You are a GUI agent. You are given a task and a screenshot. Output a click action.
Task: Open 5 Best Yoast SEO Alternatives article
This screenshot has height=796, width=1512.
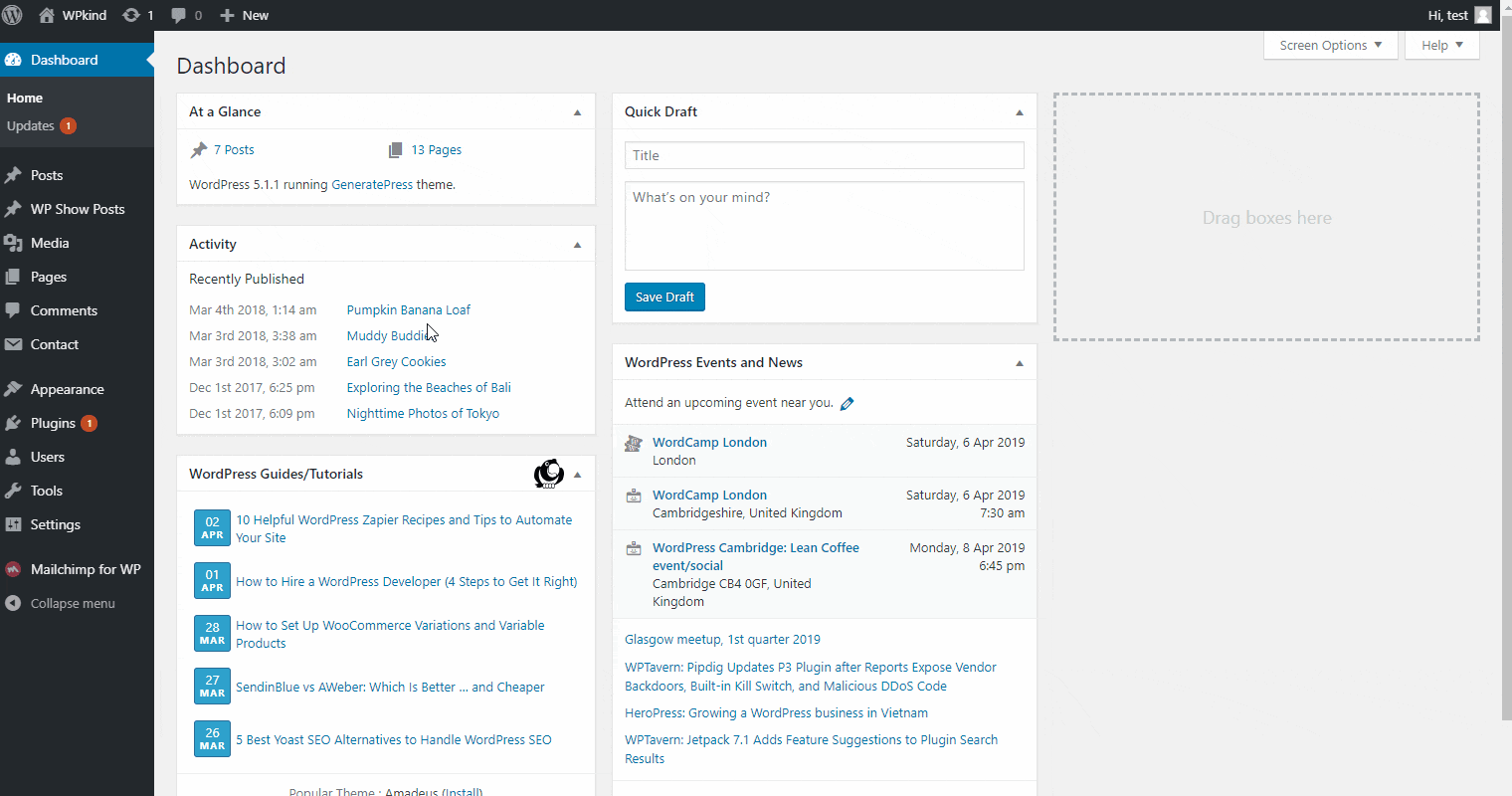point(394,740)
